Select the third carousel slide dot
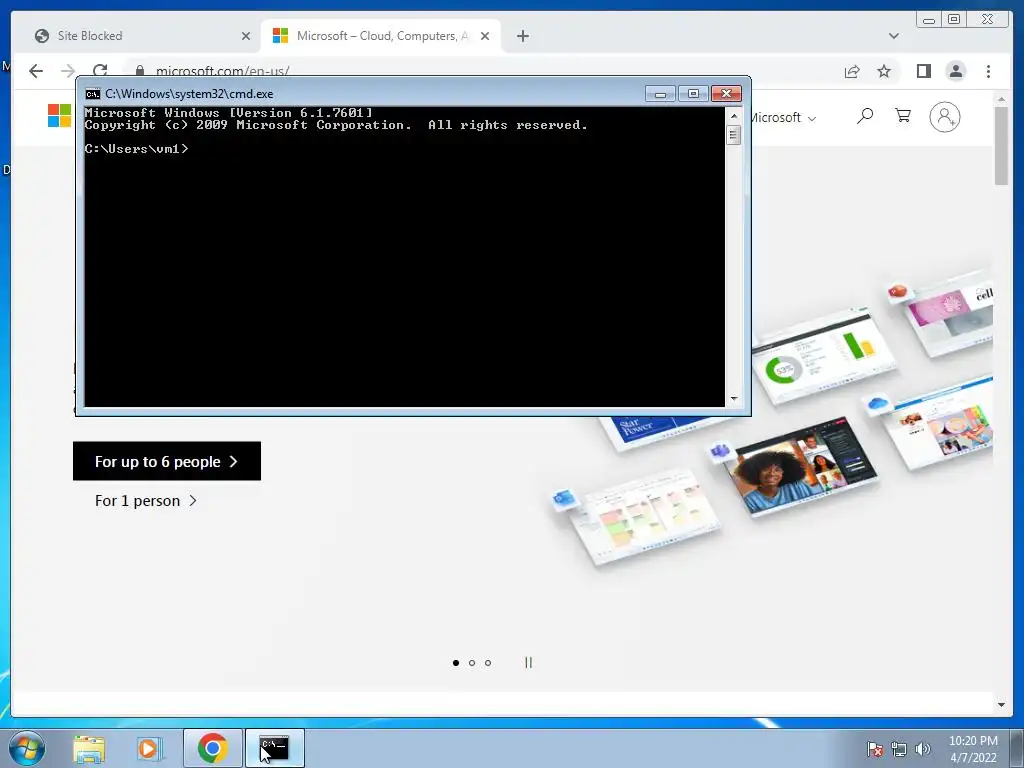1024x768 pixels. (x=488, y=663)
